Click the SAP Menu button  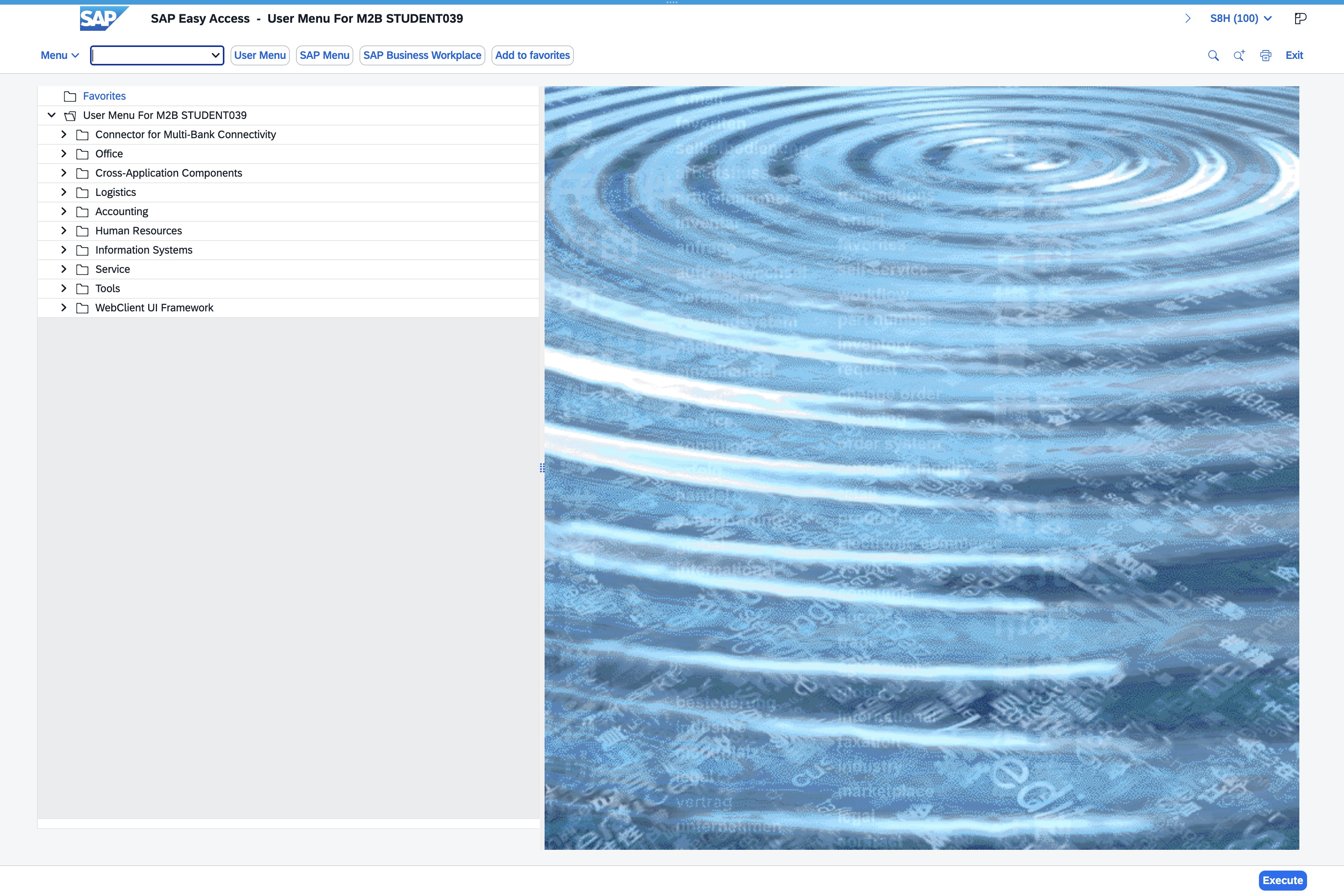coord(324,55)
